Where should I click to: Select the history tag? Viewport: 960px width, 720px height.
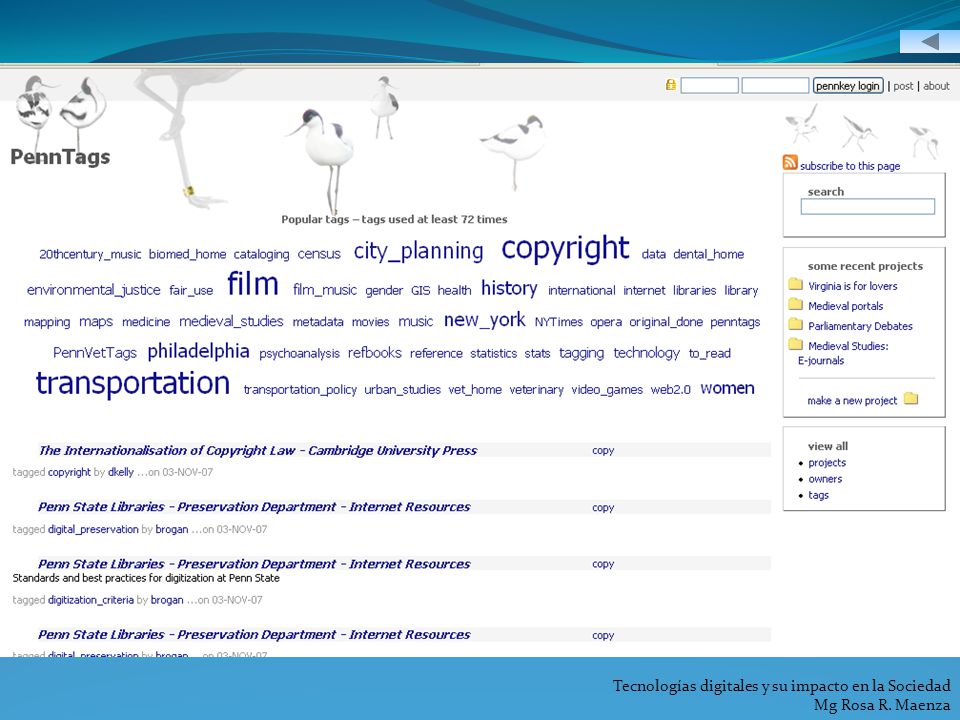click(x=509, y=288)
